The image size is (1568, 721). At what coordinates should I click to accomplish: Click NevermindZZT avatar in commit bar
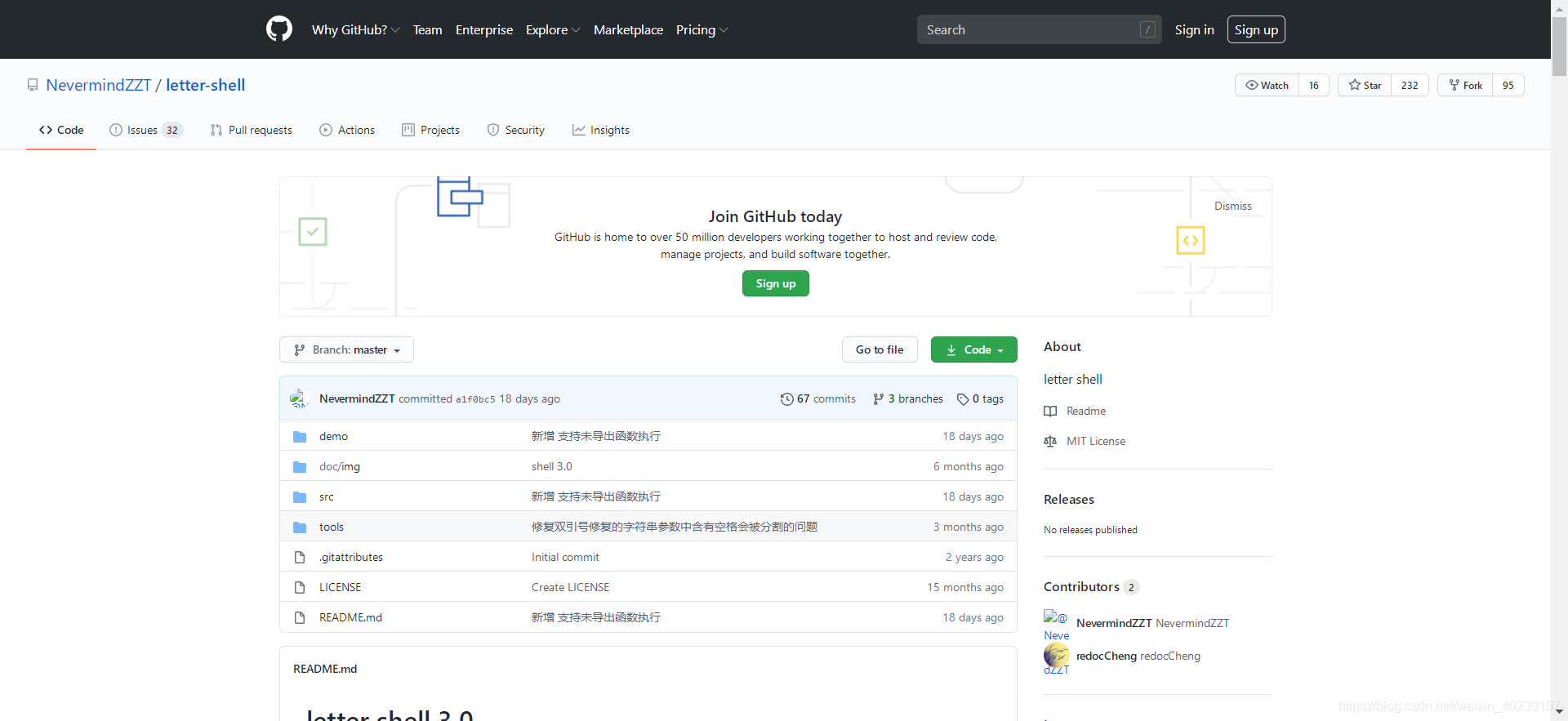tap(299, 398)
